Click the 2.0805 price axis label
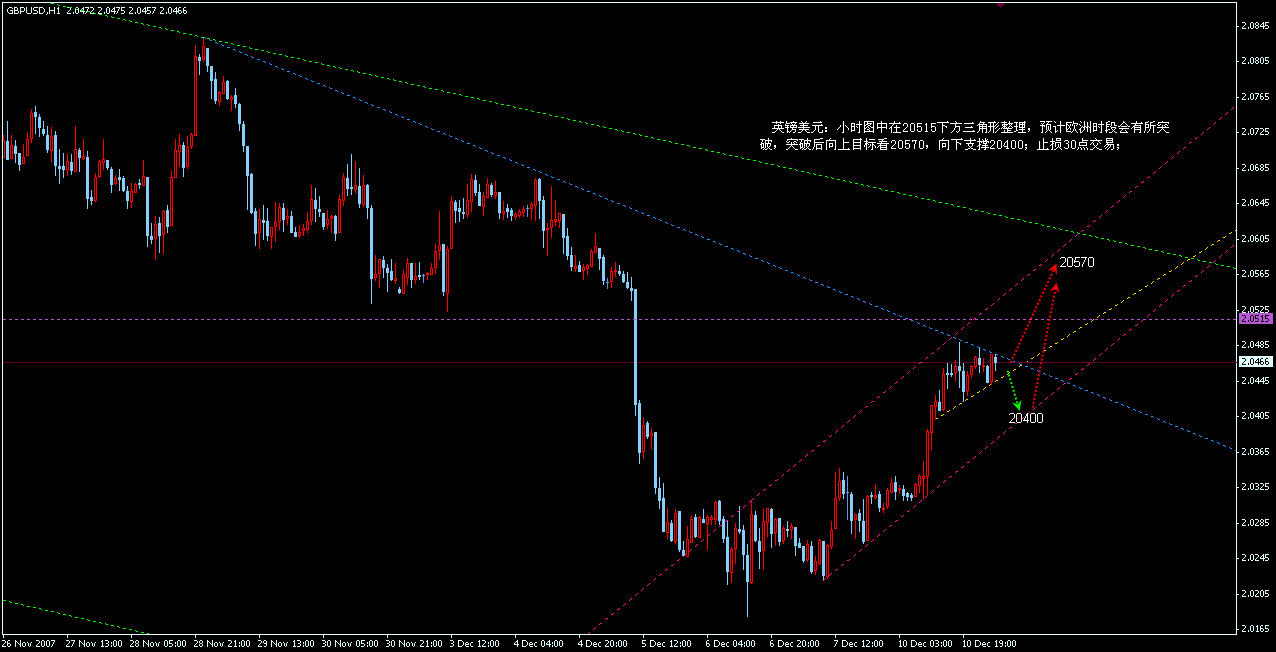The height and width of the screenshot is (652, 1276). coord(1256,61)
